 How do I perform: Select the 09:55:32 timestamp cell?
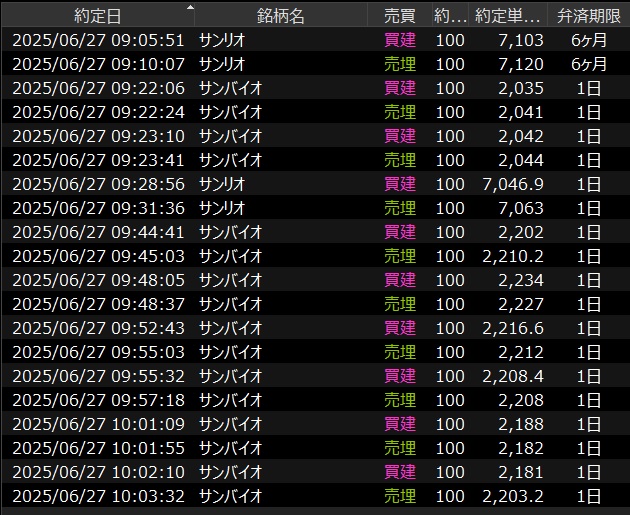click(x=98, y=376)
